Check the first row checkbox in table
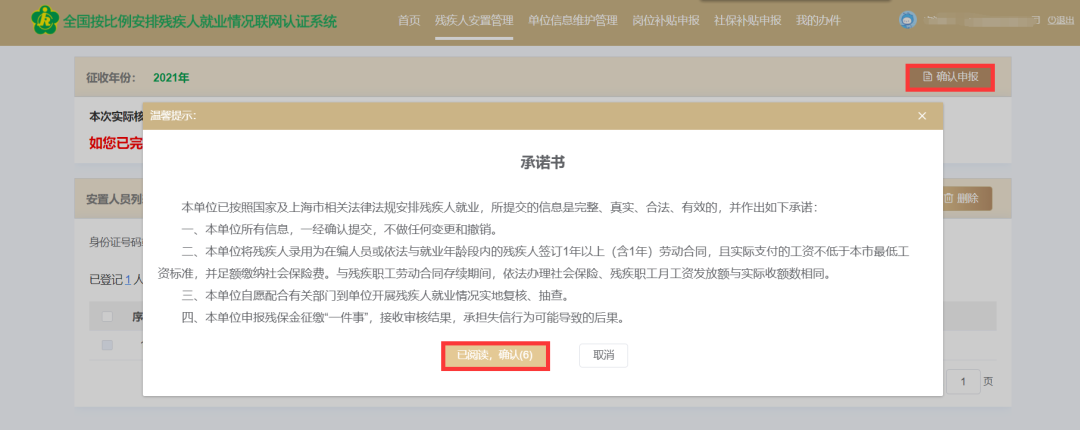The width and height of the screenshot is (1080, 430). [107, 345]
